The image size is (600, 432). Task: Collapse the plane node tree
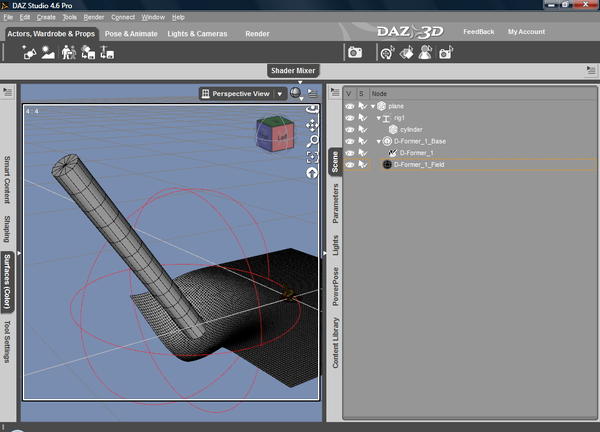point(373,106)
